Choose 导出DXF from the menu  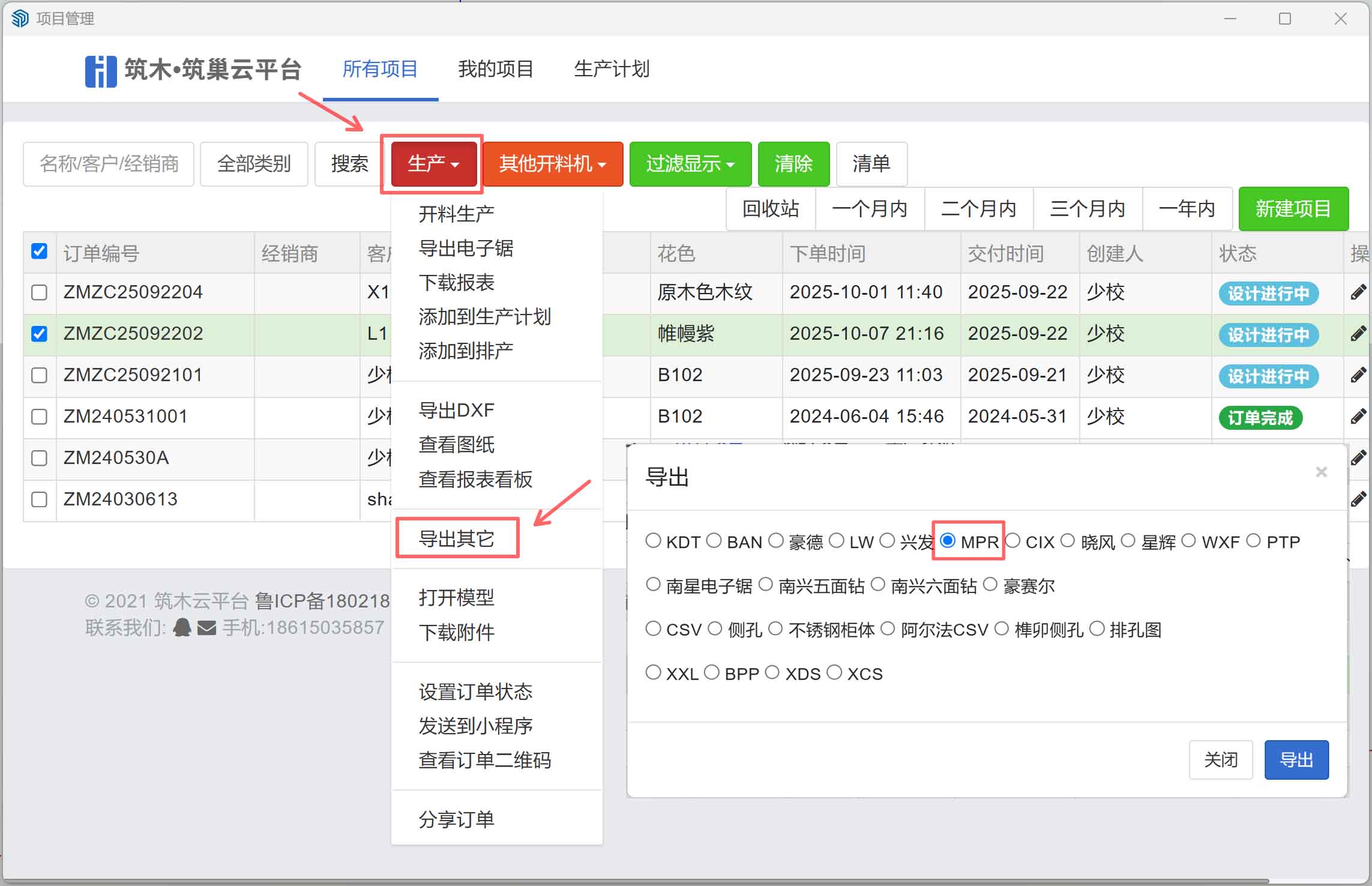coord(456,409)
